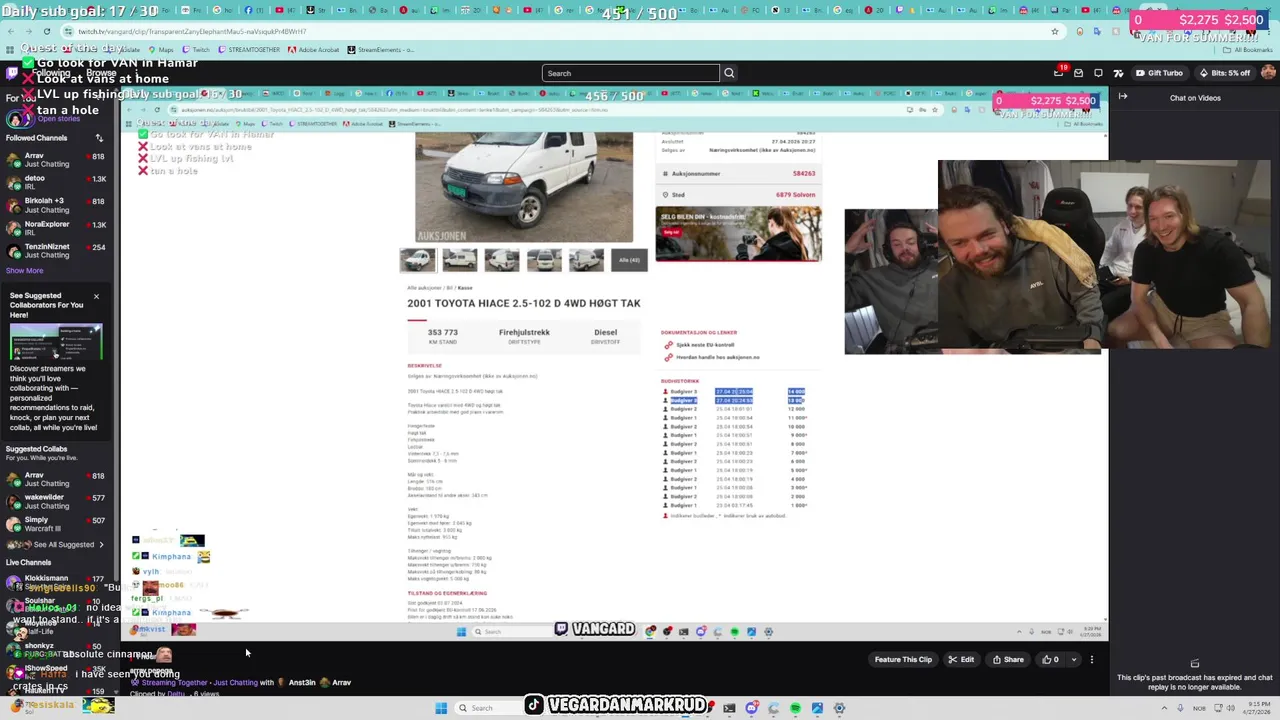Open the mail envelope icon in Twitch header
The width and height of the screenshot is (1280, 720).
tap(1078, 73)
